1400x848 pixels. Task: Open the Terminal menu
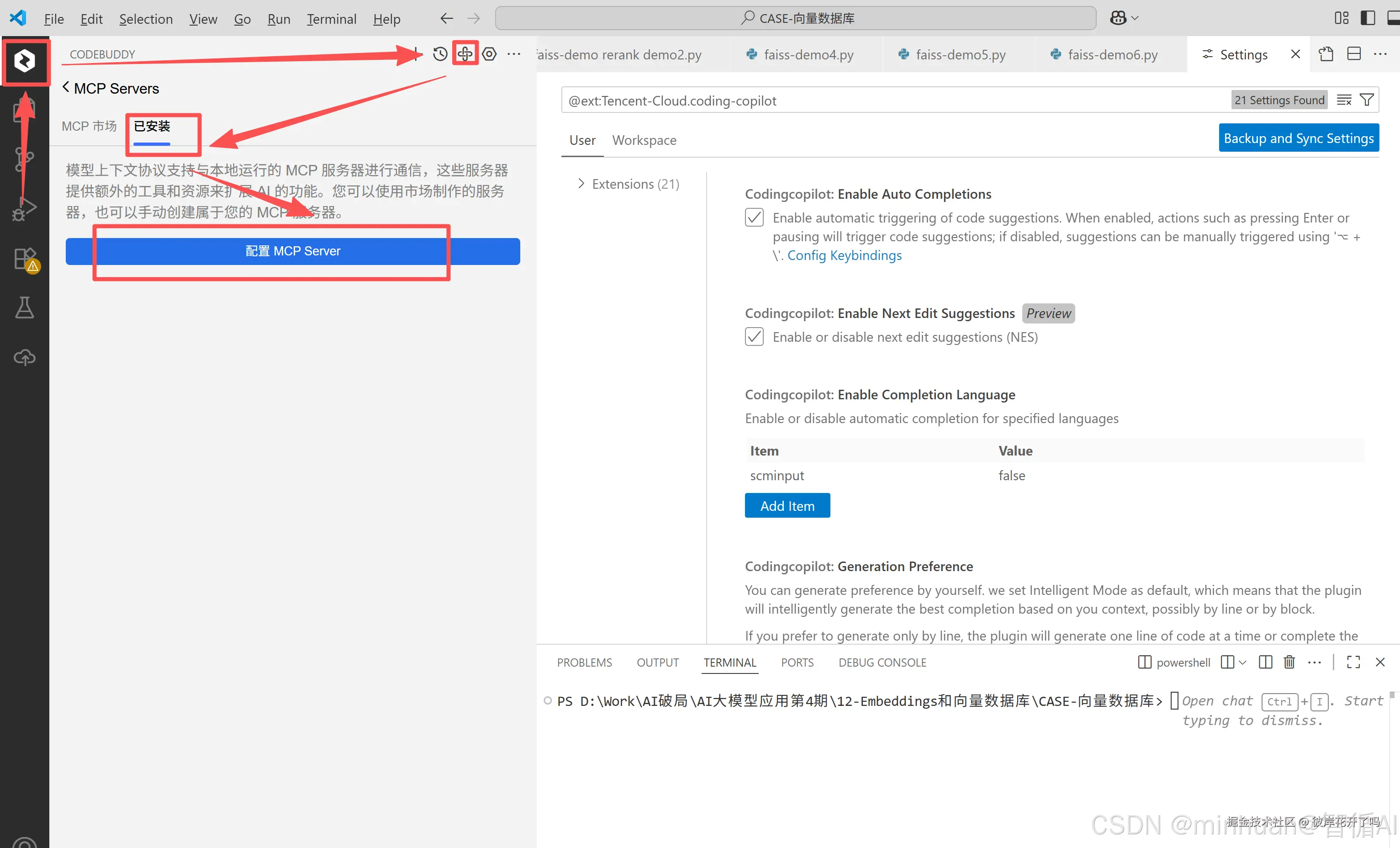click(331, 19)
